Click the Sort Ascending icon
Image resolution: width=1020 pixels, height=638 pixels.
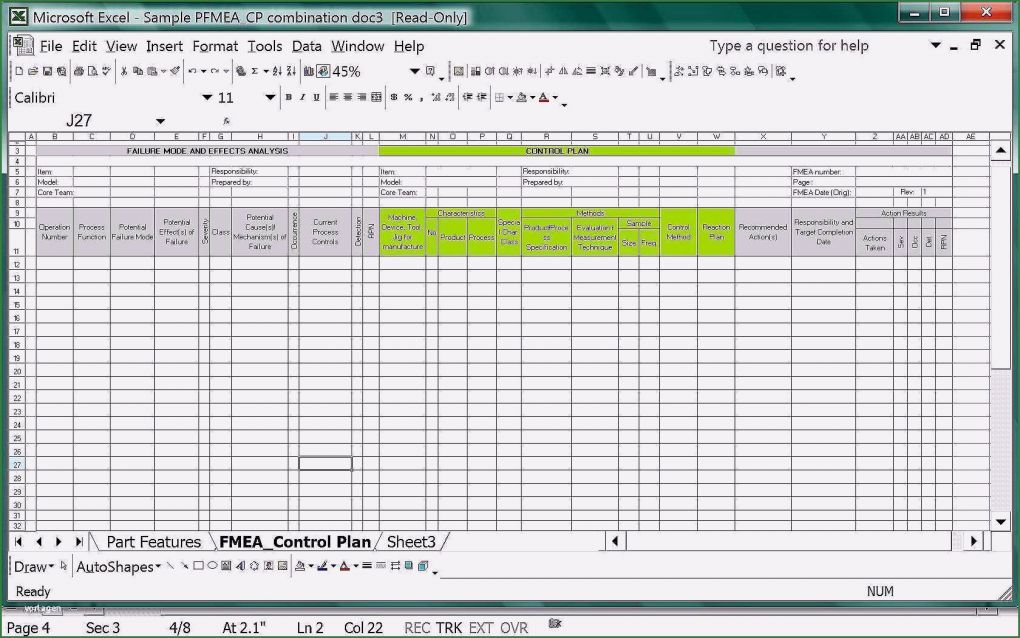coord(277,72)
